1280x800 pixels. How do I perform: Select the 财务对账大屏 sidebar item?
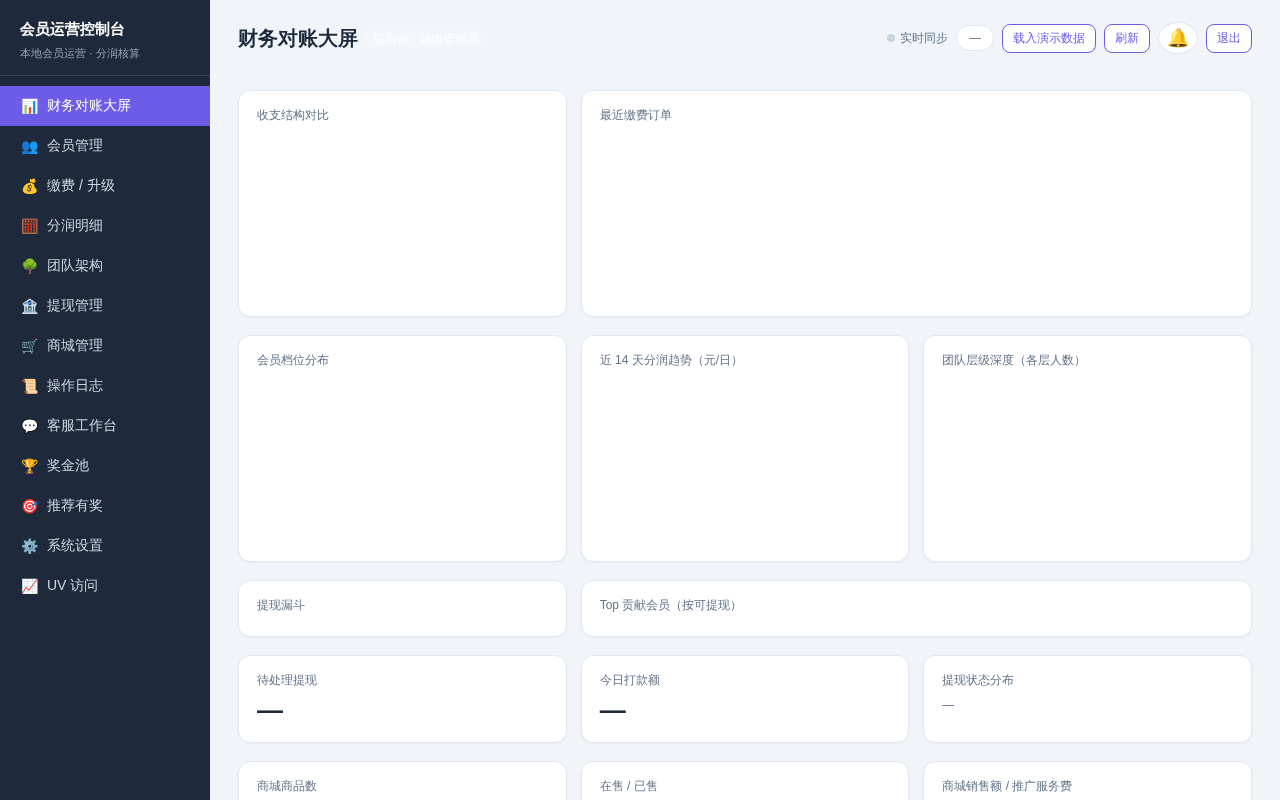pos(105,106)
